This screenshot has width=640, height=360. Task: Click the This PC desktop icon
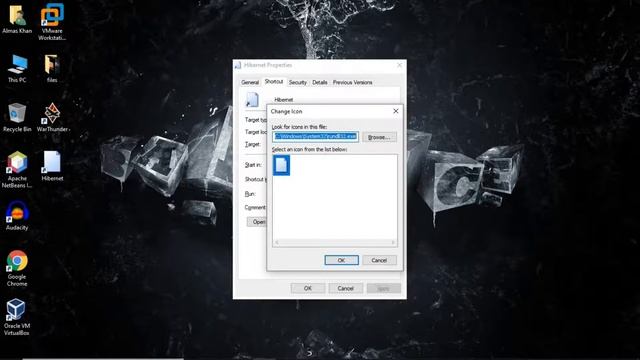pyautogui.click(x=17, y=69)
